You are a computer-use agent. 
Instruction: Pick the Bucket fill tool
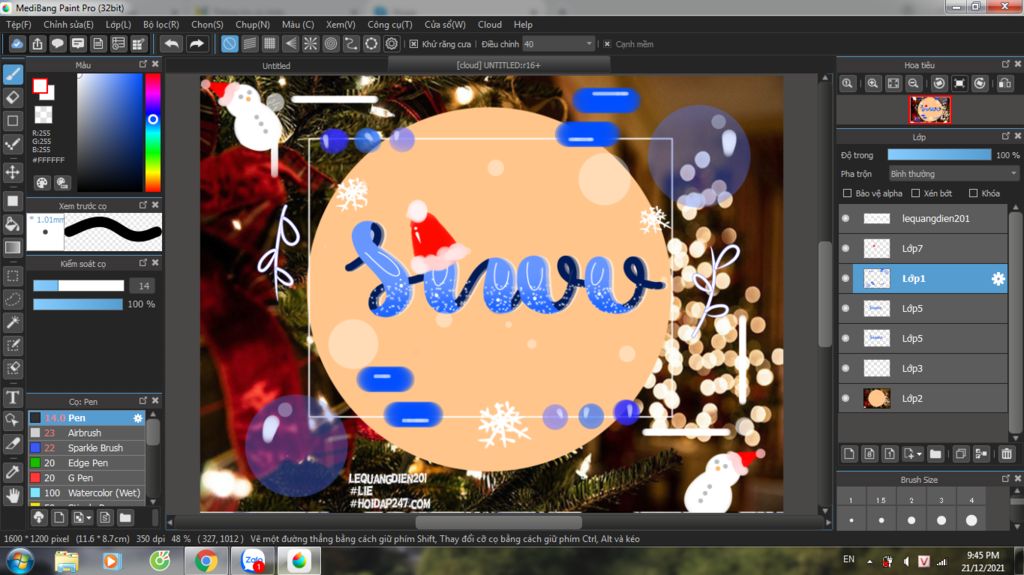(x=13, y=223)
